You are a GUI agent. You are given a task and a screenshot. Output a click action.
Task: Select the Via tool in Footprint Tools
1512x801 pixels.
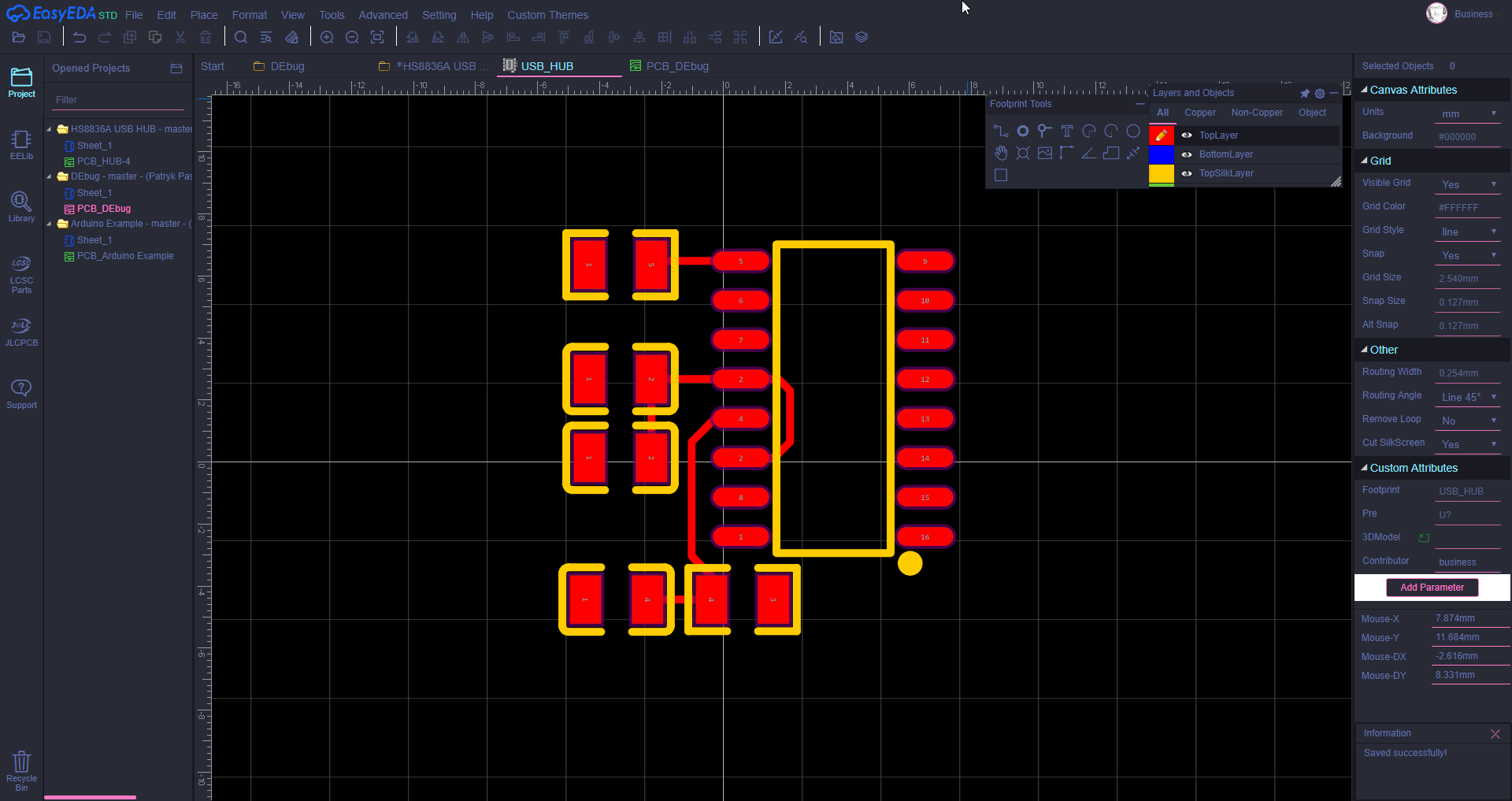[1044, 132]
